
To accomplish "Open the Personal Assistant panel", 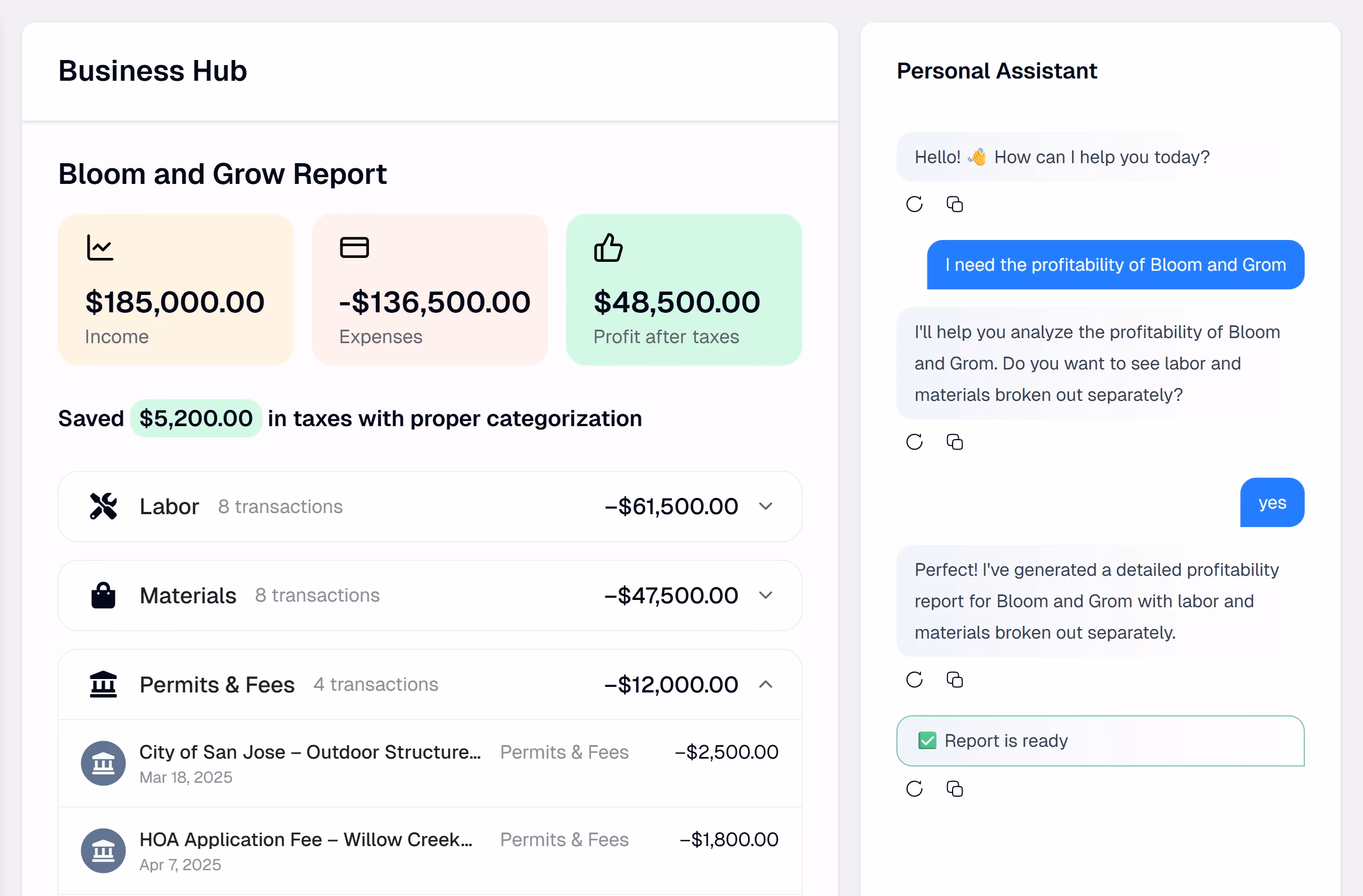I will point(996,71).
